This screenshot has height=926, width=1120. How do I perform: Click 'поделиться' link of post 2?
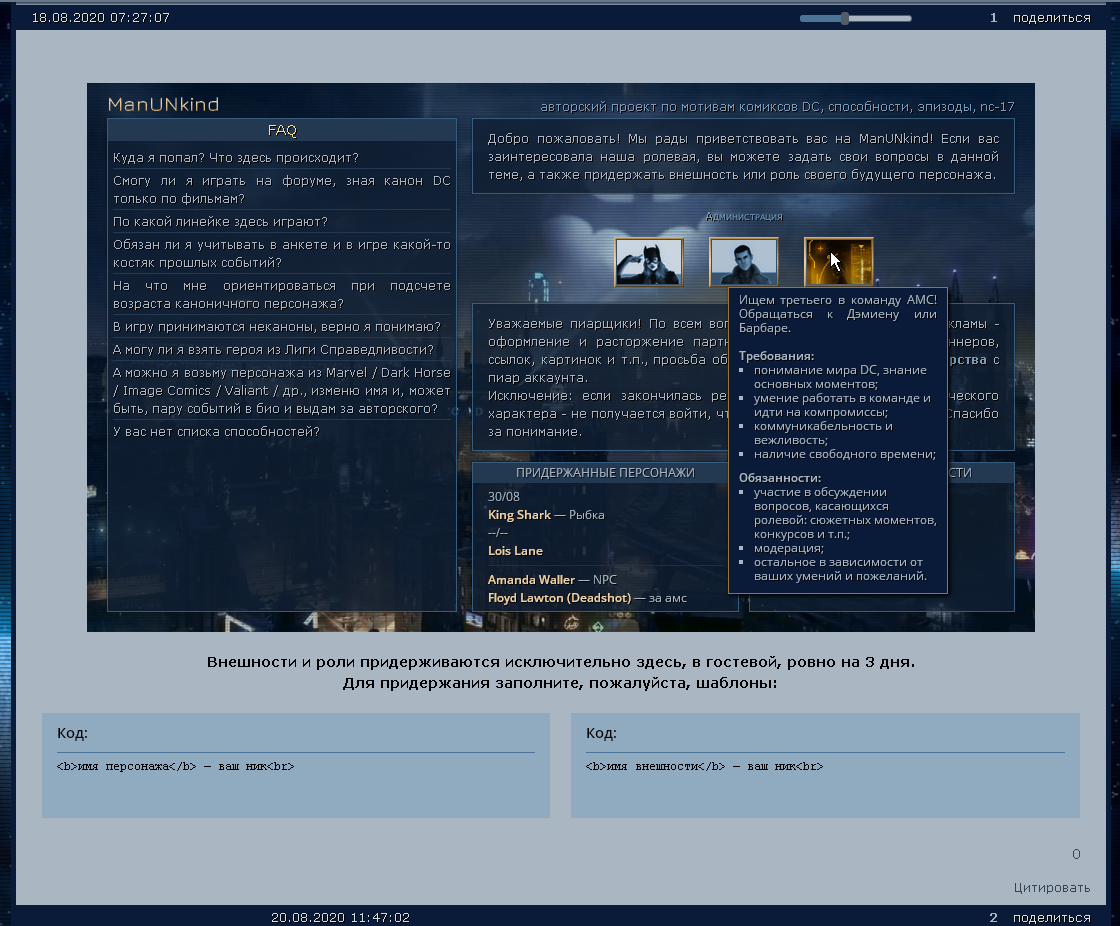pyautogui.click(x=1051, y=918)
